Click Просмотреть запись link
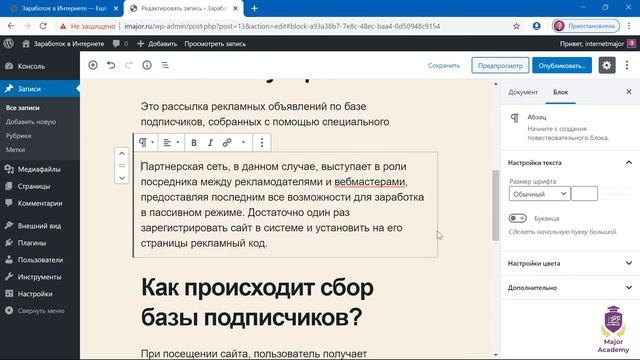The image size is (640, 360). click(x=215, y=44)
